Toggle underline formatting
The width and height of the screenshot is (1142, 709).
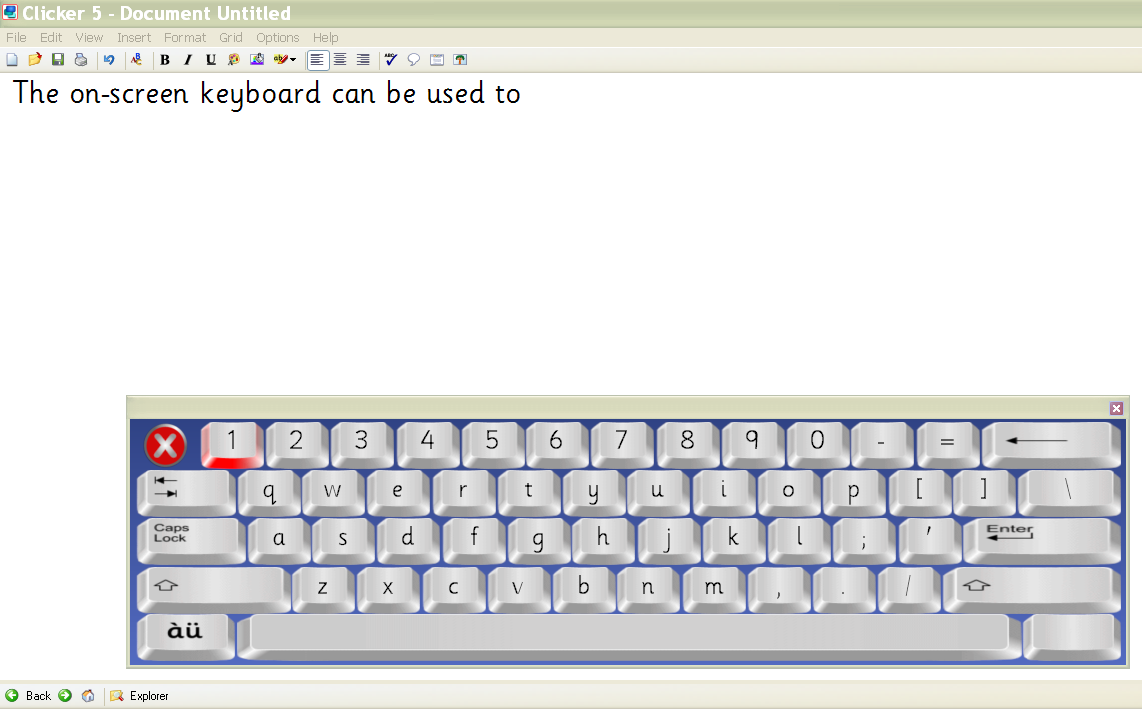210,60
